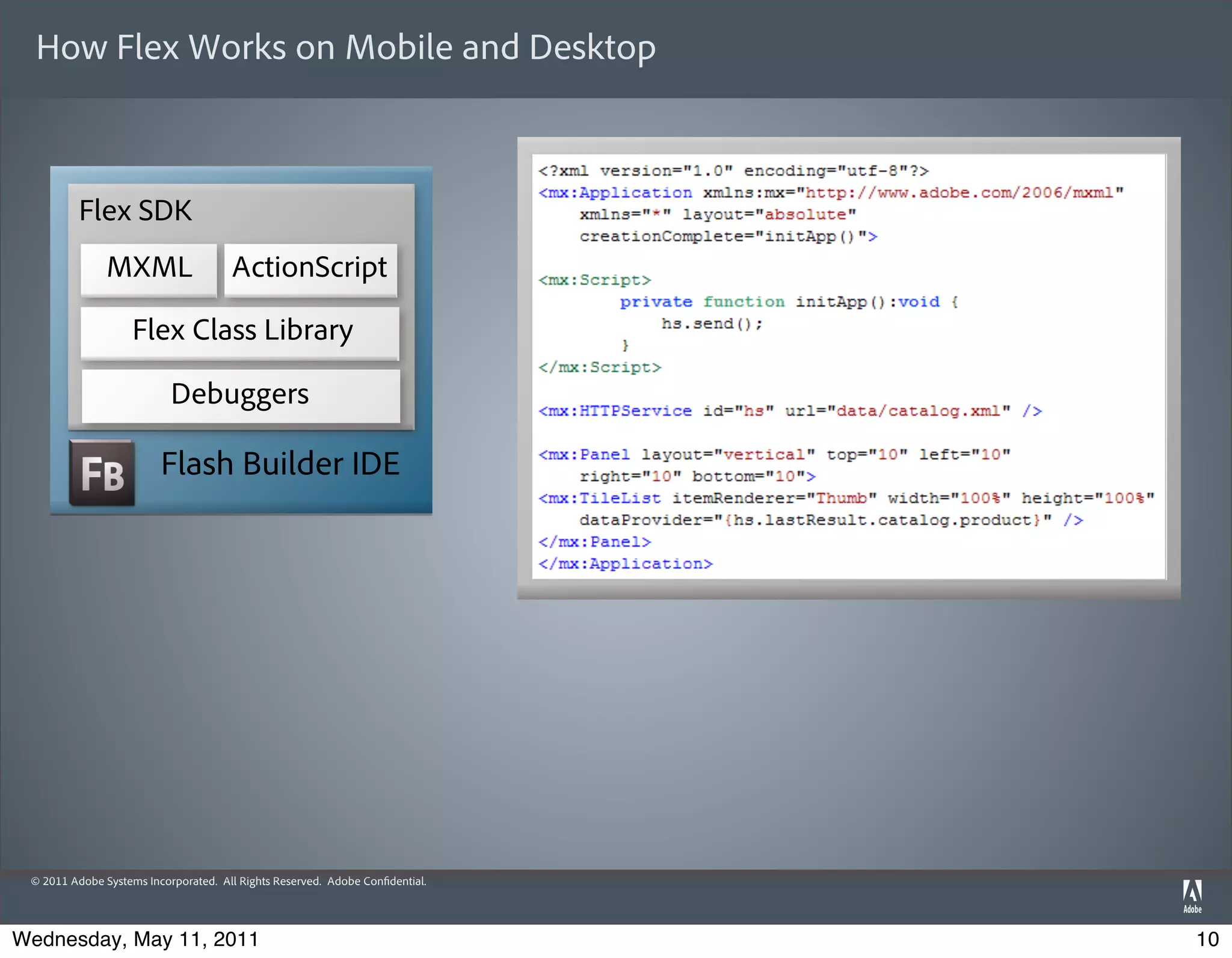This screenshot has height=958, width=1232.
Task: Click the opening mx:Application tag
Action: [615, 192]
